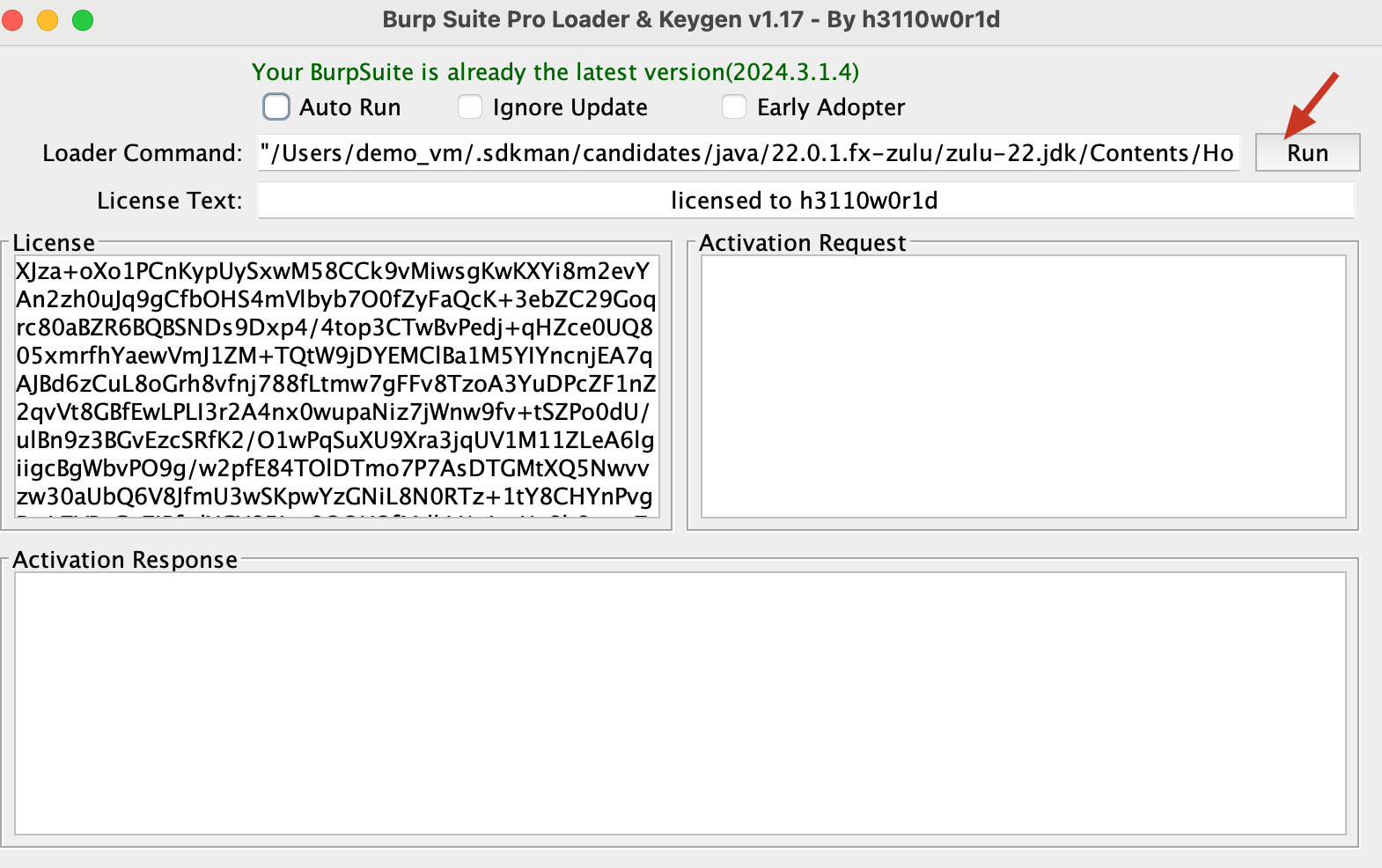Click the window title Burp Suite Pro Loader
Viewport: 1382px width, 868px height.
(x=691, y=19)
